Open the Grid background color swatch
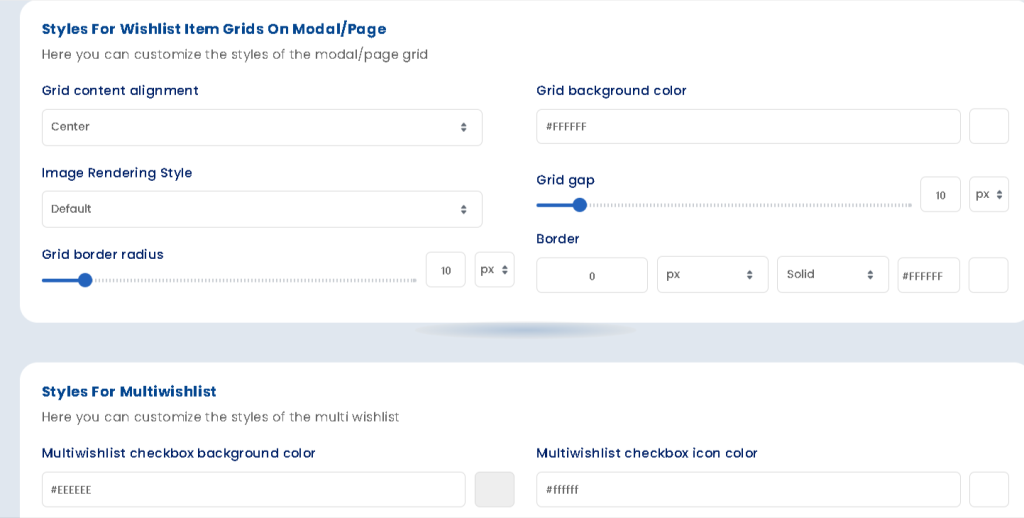The height and width of the screenshot is (518, 1024). 988,127
